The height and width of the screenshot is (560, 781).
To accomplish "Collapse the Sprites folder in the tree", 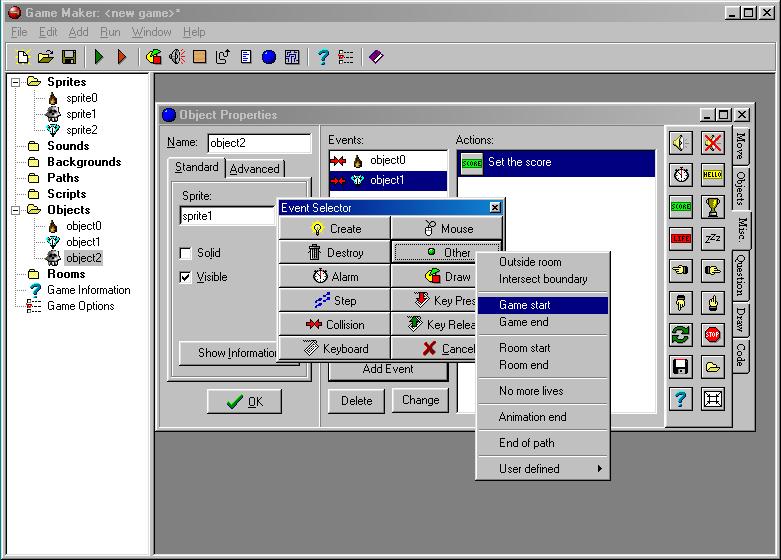I will [17, 82].
